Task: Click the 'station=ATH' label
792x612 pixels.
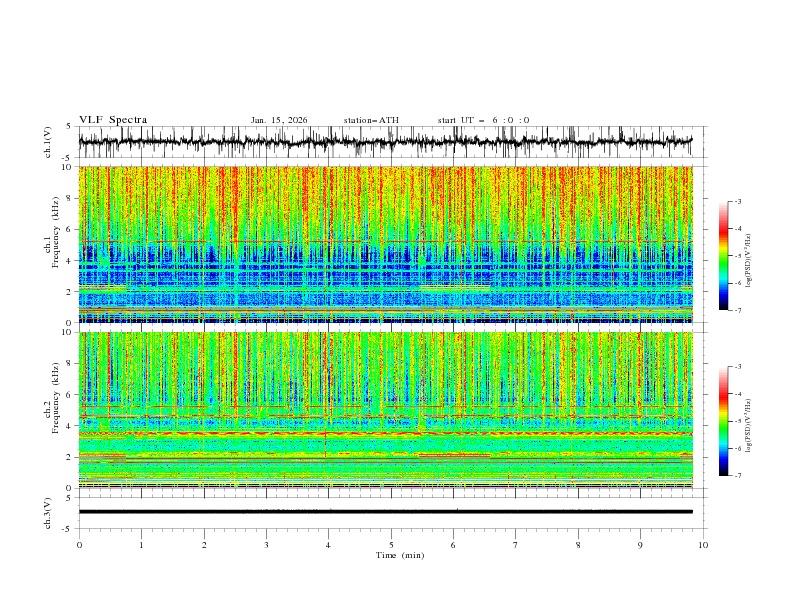Action: pyautogui.click(x=371, y=120)
